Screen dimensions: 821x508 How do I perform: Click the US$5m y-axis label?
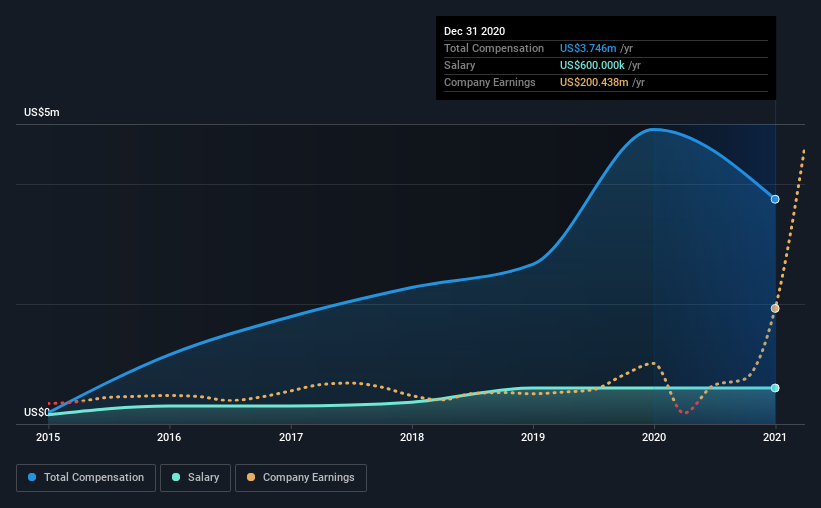[42, 113]
